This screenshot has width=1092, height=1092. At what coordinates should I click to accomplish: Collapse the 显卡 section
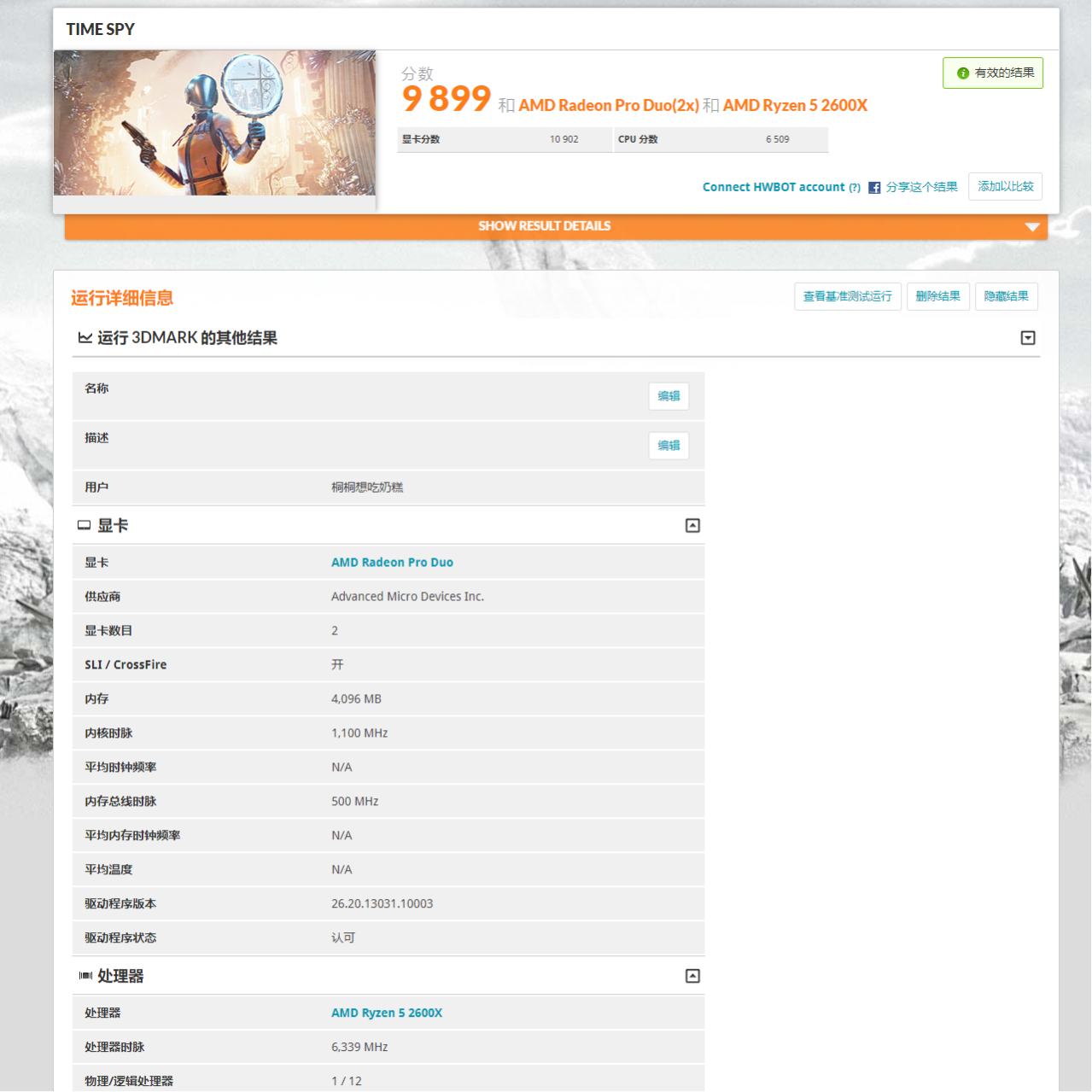692,526
